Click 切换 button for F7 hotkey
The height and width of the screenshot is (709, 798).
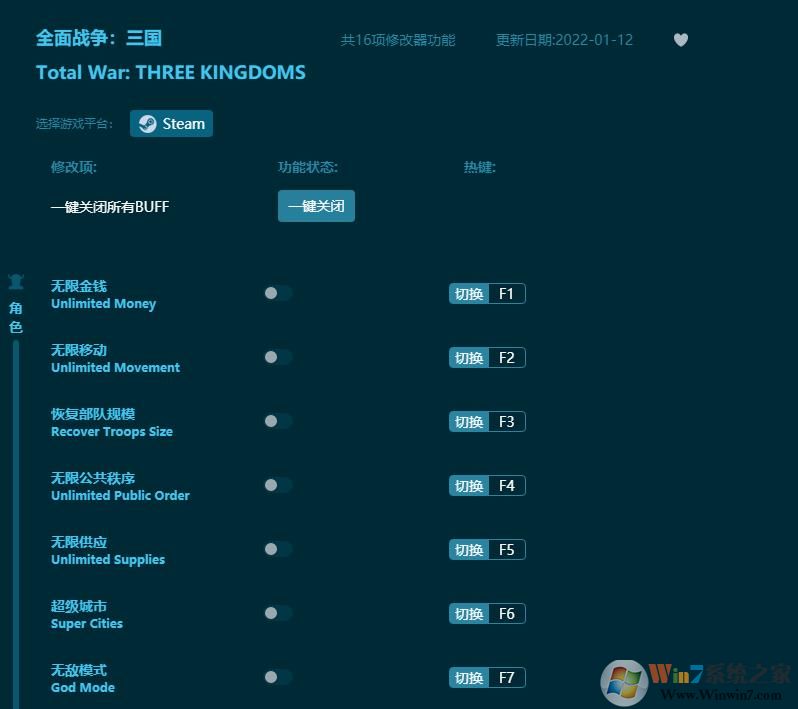pos(469,678)
